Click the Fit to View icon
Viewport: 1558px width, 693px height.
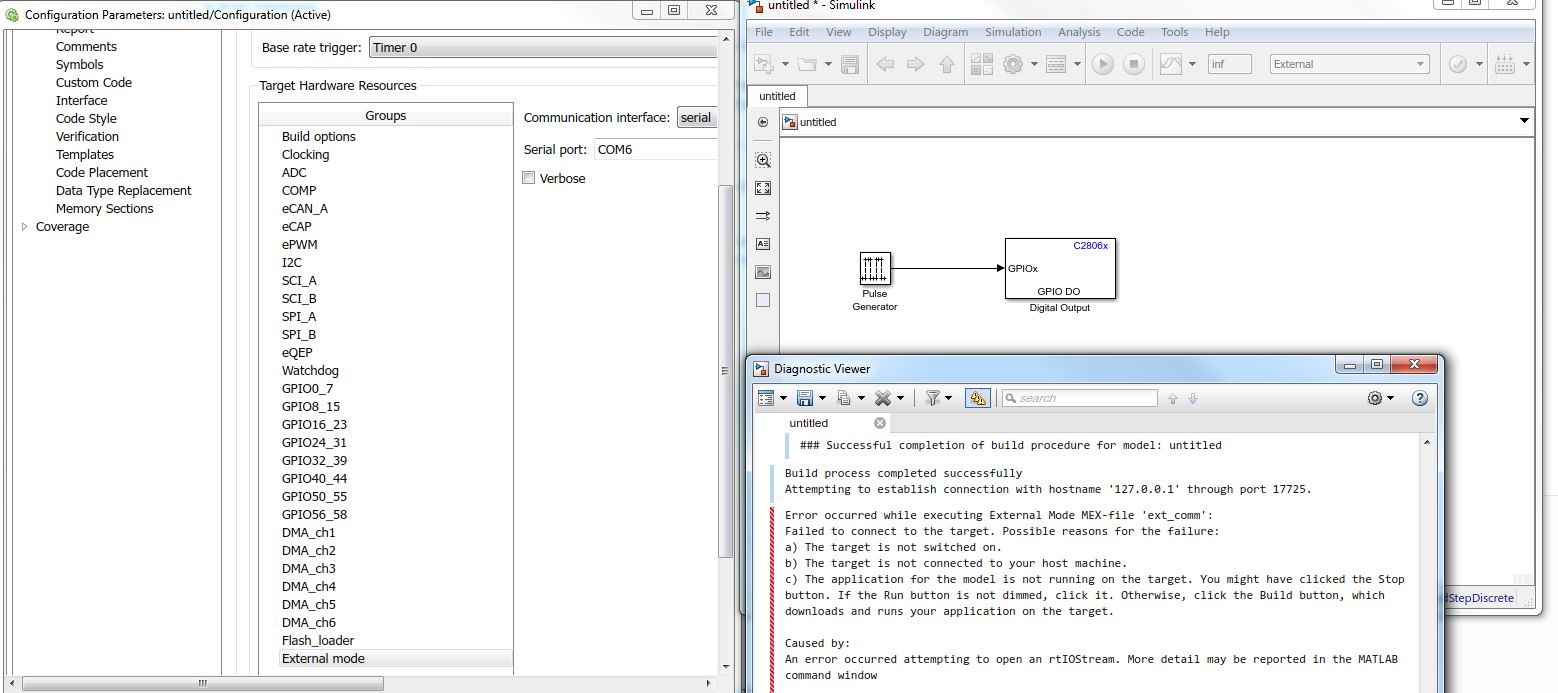coord(763,188)
